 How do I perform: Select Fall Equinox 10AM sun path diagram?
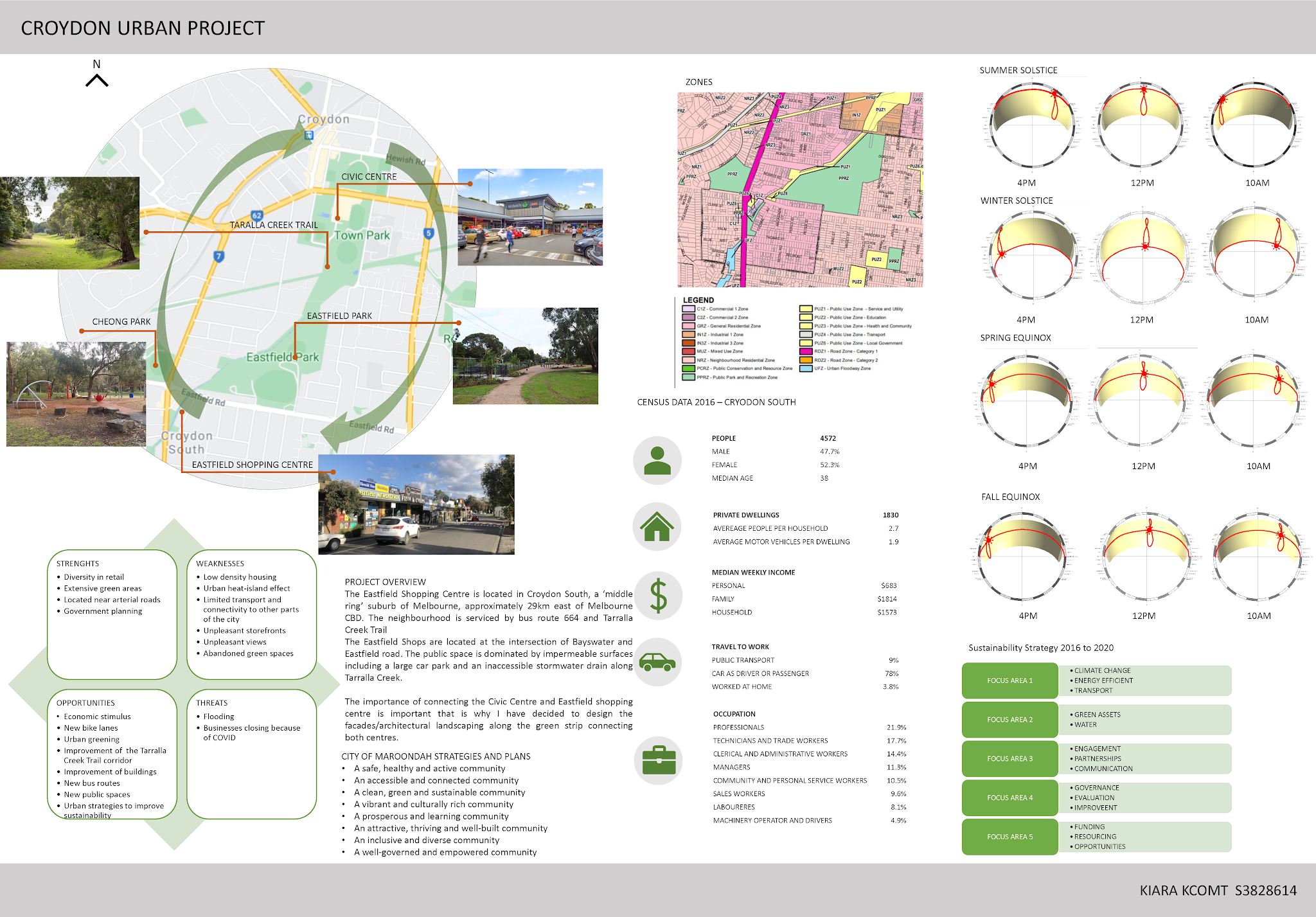click(x=1258, y=555)
